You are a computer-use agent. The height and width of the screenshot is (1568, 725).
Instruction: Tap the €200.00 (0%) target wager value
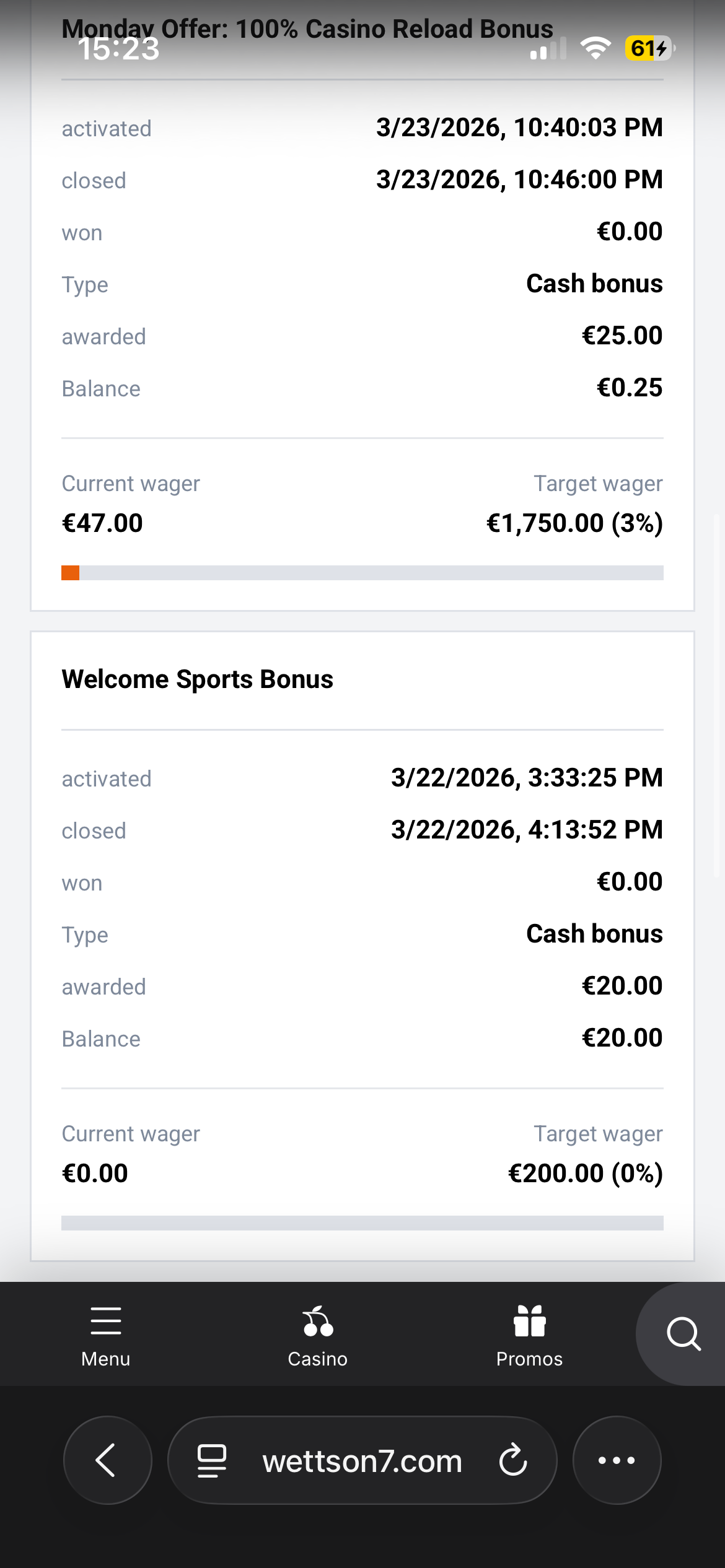pos(585,1174)
